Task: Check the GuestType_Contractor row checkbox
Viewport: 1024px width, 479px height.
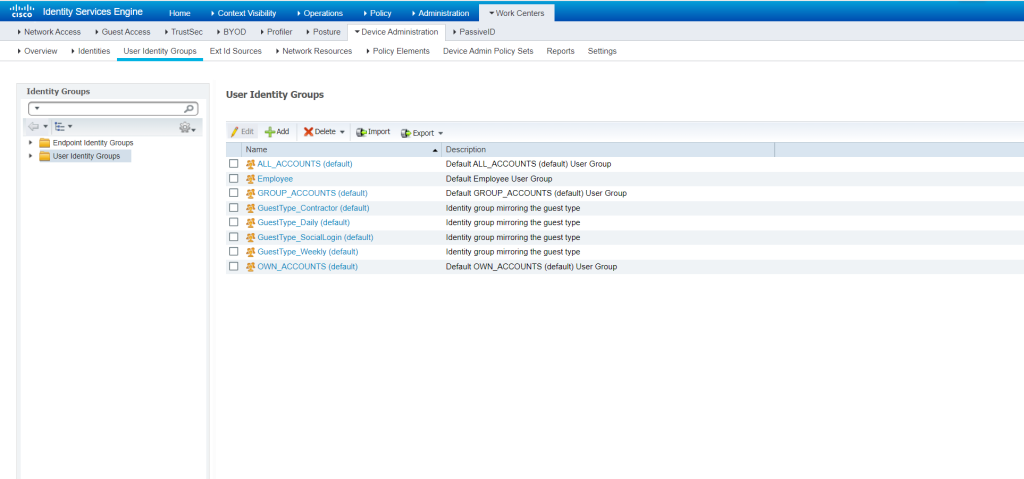Action: point(233,208)
